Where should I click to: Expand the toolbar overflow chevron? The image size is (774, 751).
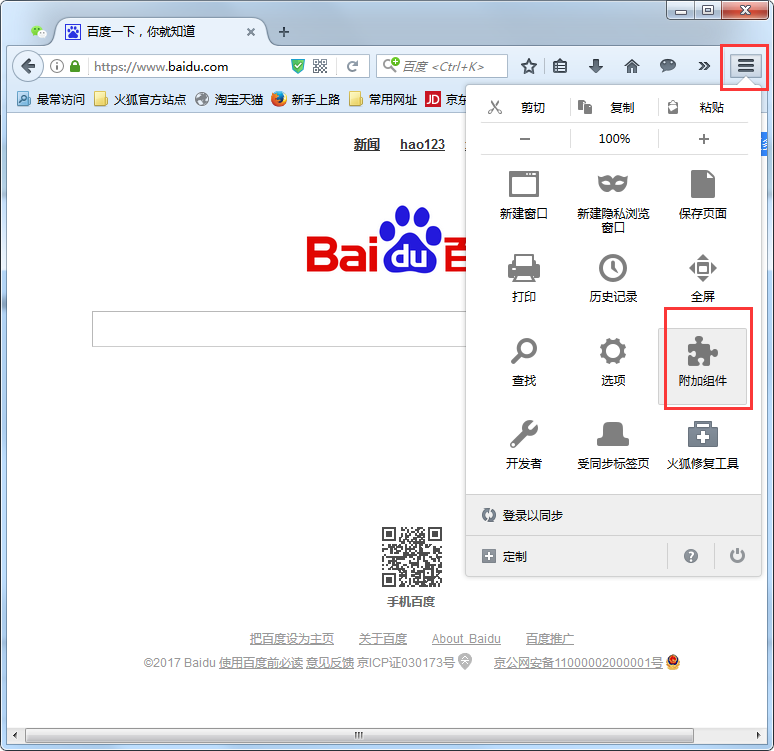(704, 66)
